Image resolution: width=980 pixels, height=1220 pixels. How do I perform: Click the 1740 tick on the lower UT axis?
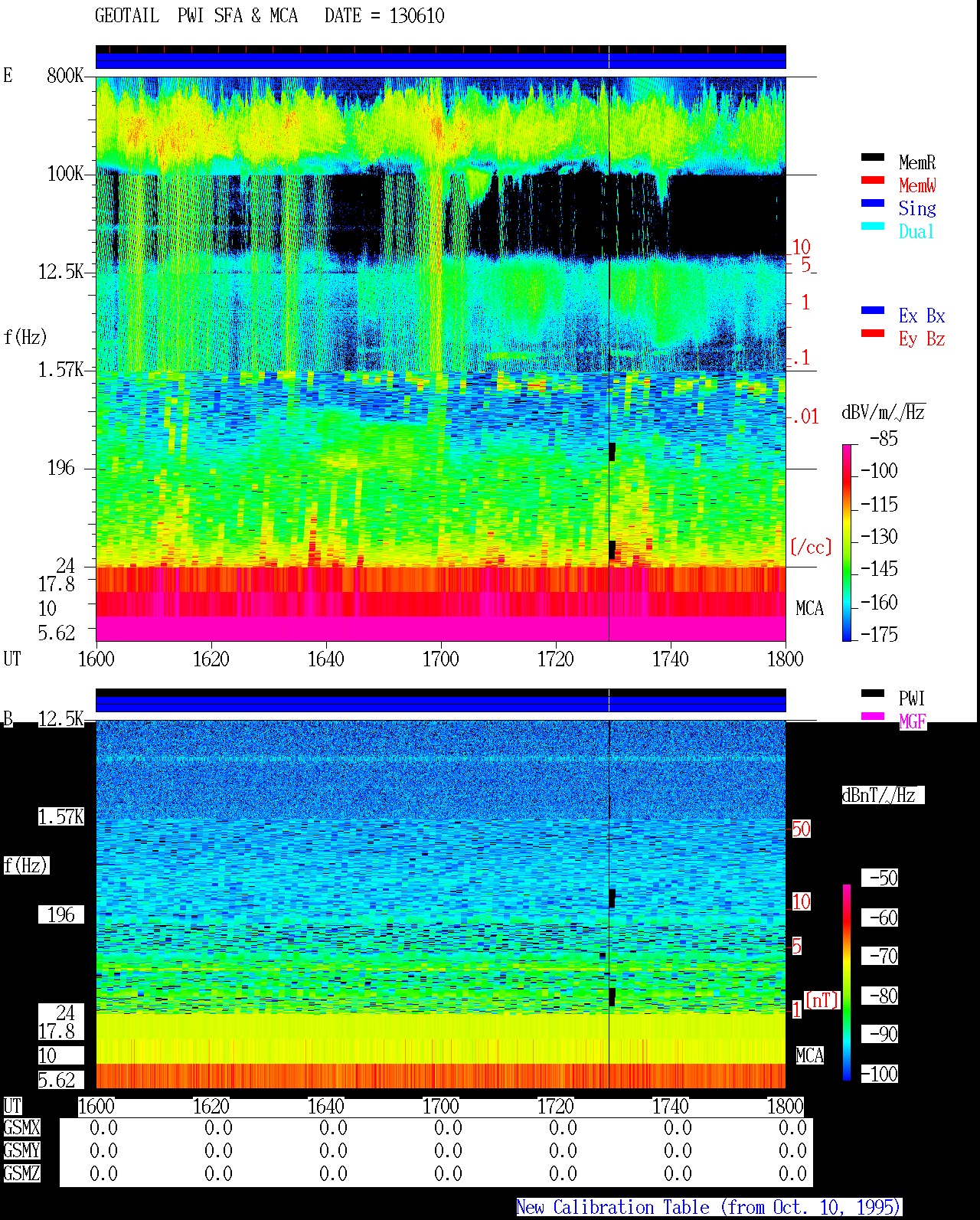click(x=670, y=1107)
